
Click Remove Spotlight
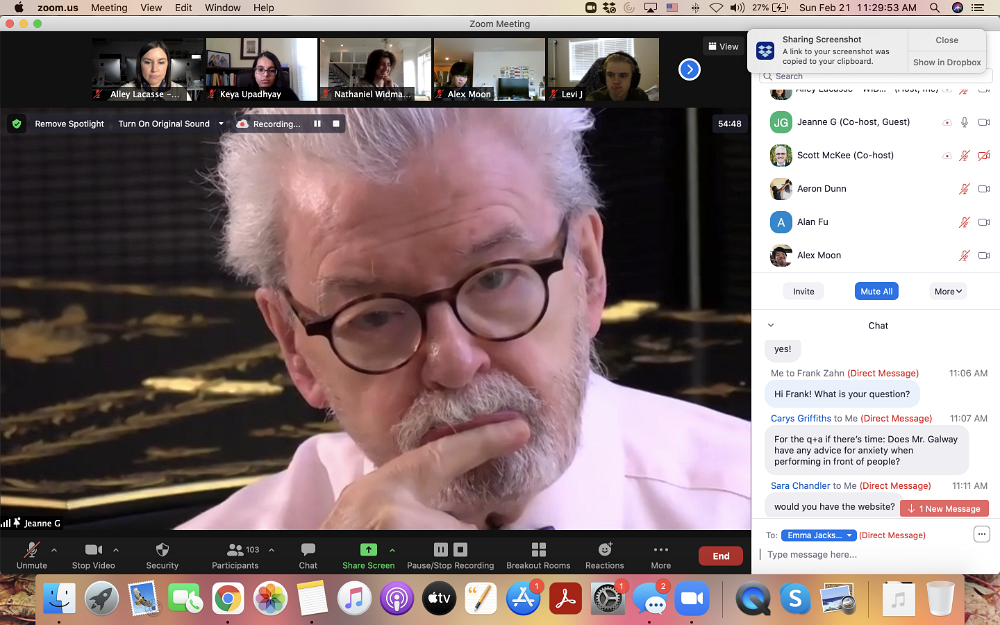[69, 124]
